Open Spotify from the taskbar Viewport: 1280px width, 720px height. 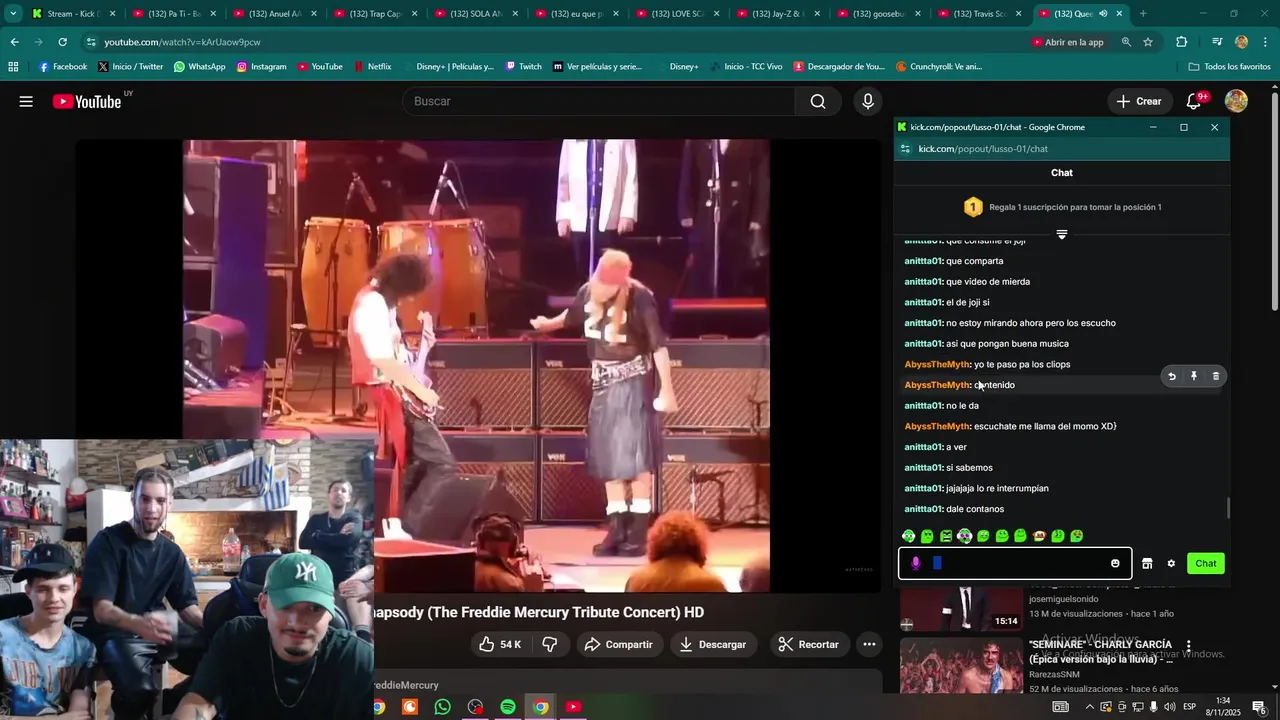point(508,707)
